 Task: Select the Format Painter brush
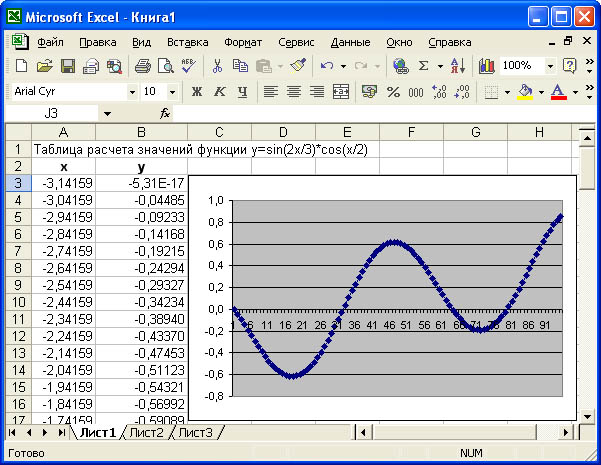tap(298, 66)
